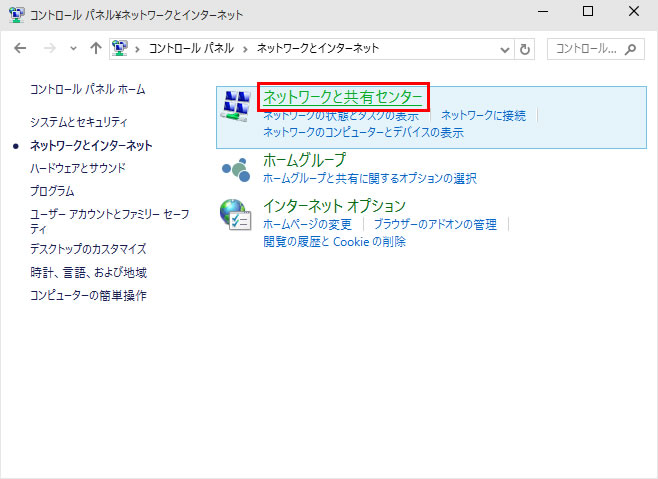The height and width of the screenshot is (479, 658).
Task: Click the Control Panel search field
Action: (x=595, y=49)
